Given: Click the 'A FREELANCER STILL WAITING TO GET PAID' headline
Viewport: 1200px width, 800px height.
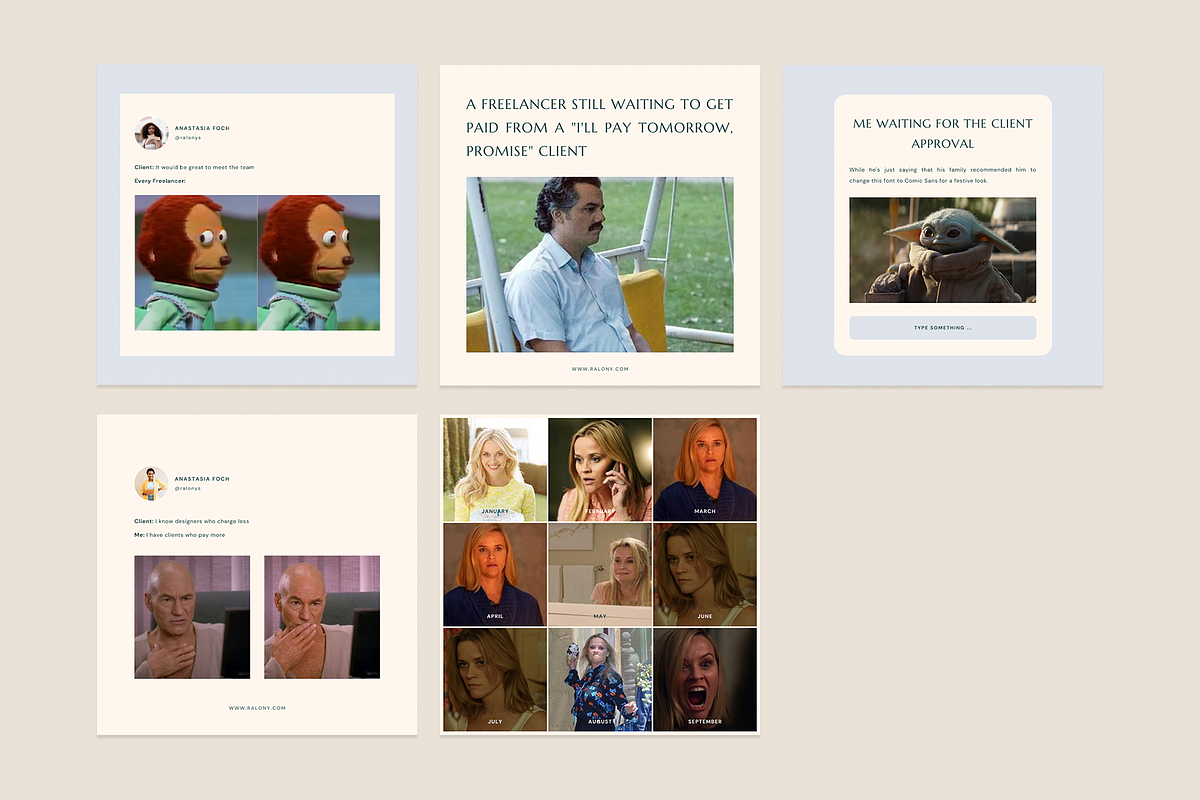Looking at the screenshot, I should tap(600, 127).
